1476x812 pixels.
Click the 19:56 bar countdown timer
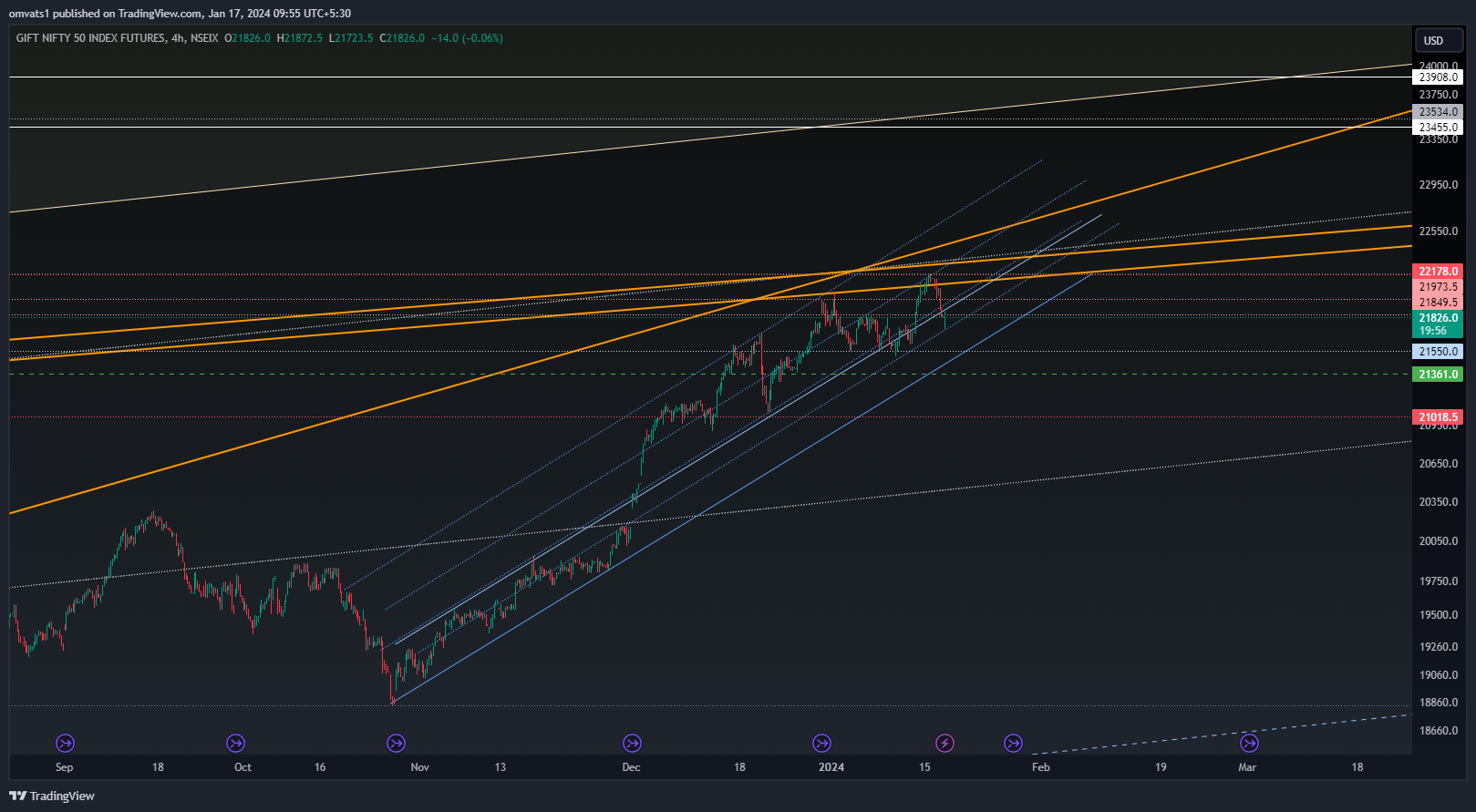pos(1433,331)
